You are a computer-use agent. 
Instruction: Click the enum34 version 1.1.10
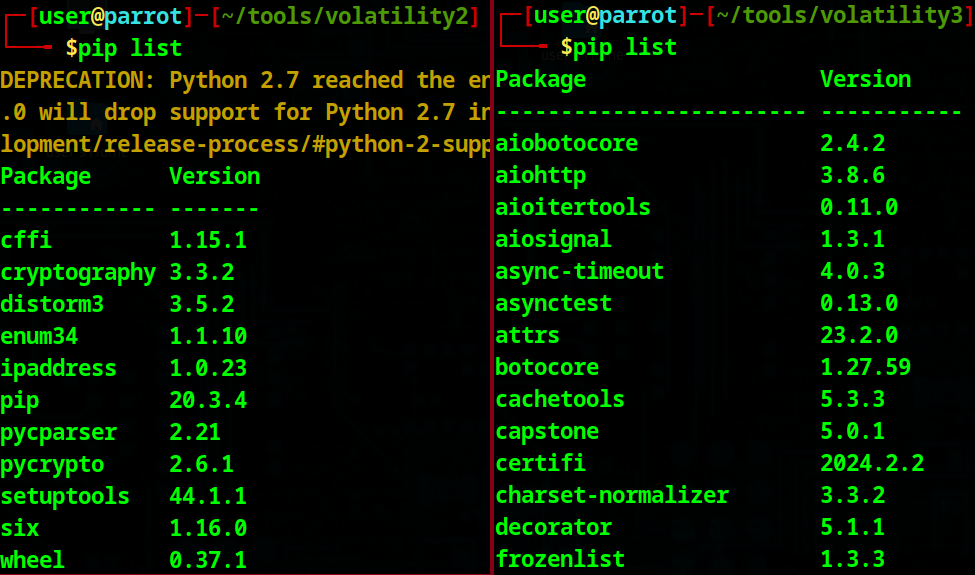coord(208,336)
